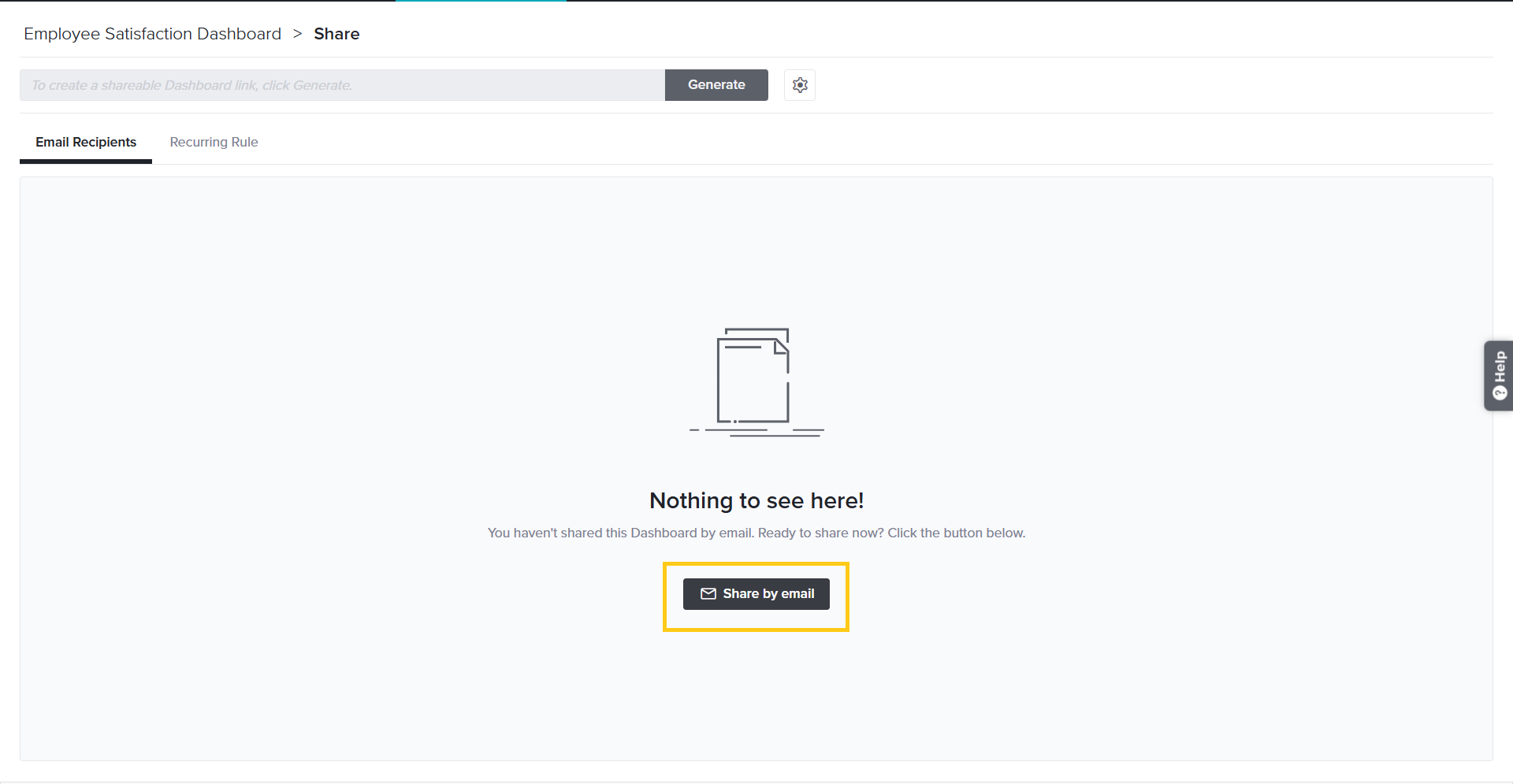Screen dimensions: 1513x784
Task: Click the question mark Help icon
Action: 1500,393
